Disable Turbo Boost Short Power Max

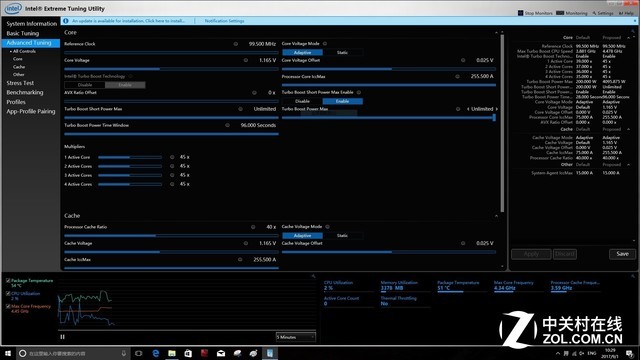click(x=302, y=101)
